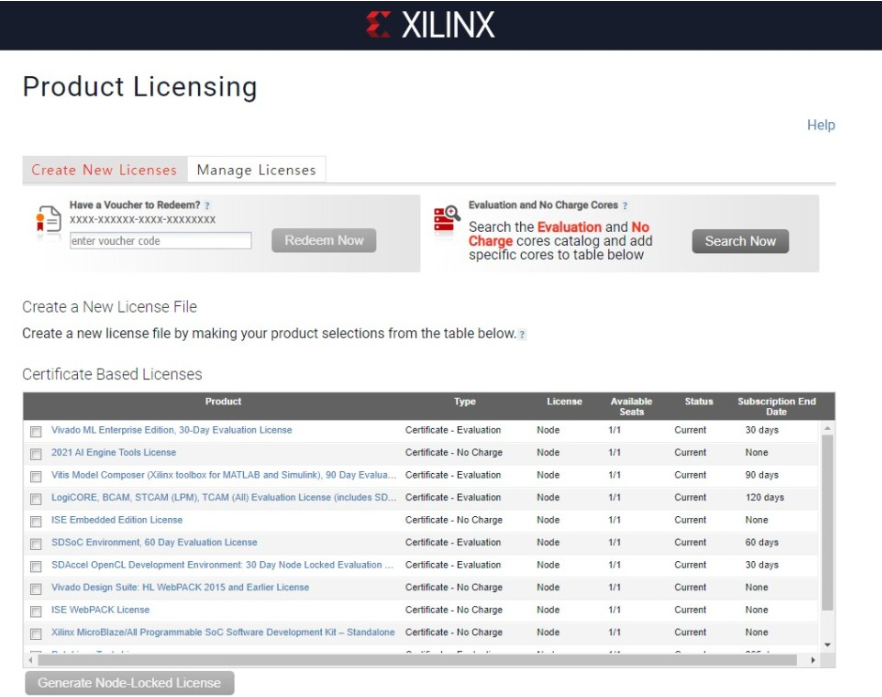This screenshot has width=882, height=697.
Task: Open ISE Embedded Edition License link
Action: [x=117, y=520]
